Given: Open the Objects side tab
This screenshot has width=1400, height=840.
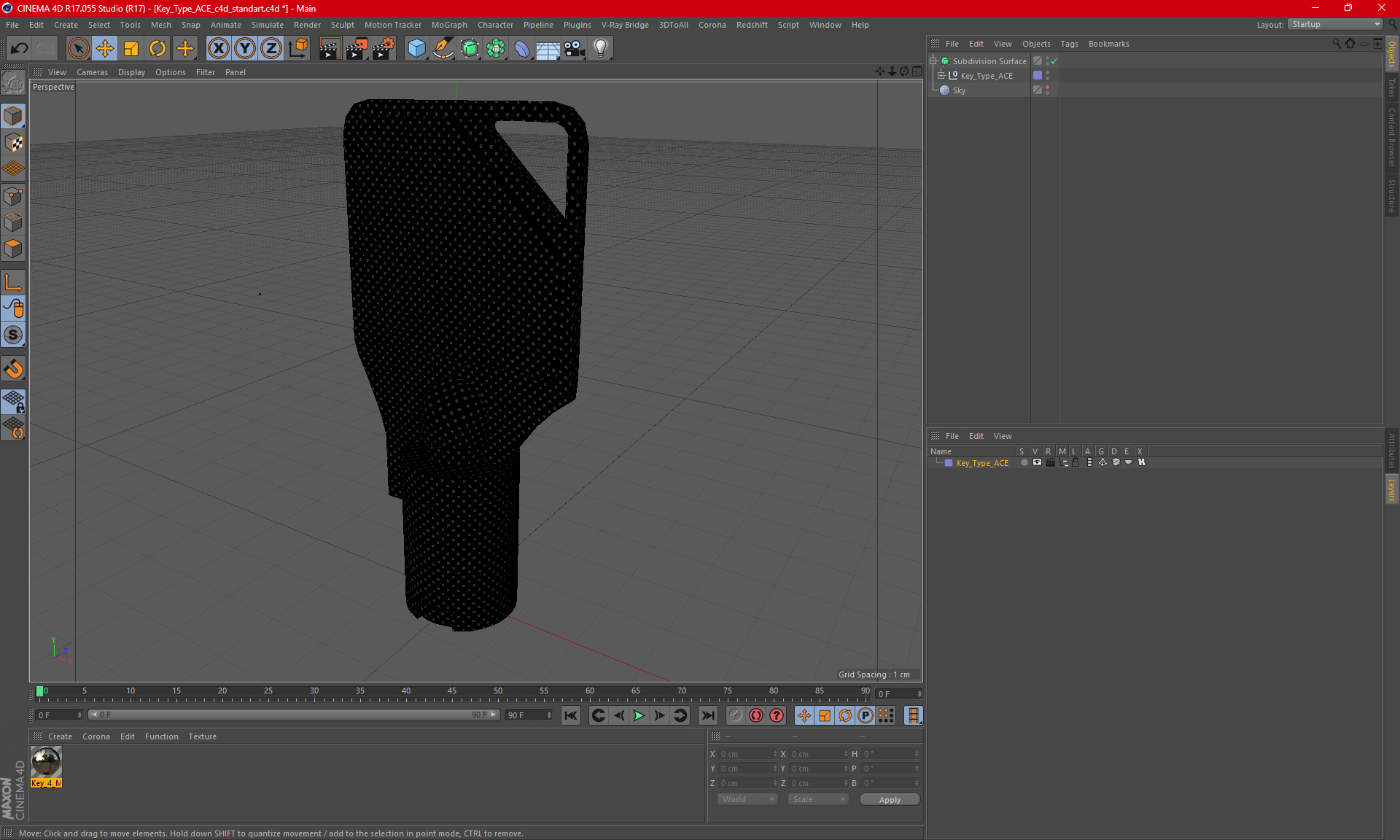Looking at the screenshot, I should coord(1392,55).
